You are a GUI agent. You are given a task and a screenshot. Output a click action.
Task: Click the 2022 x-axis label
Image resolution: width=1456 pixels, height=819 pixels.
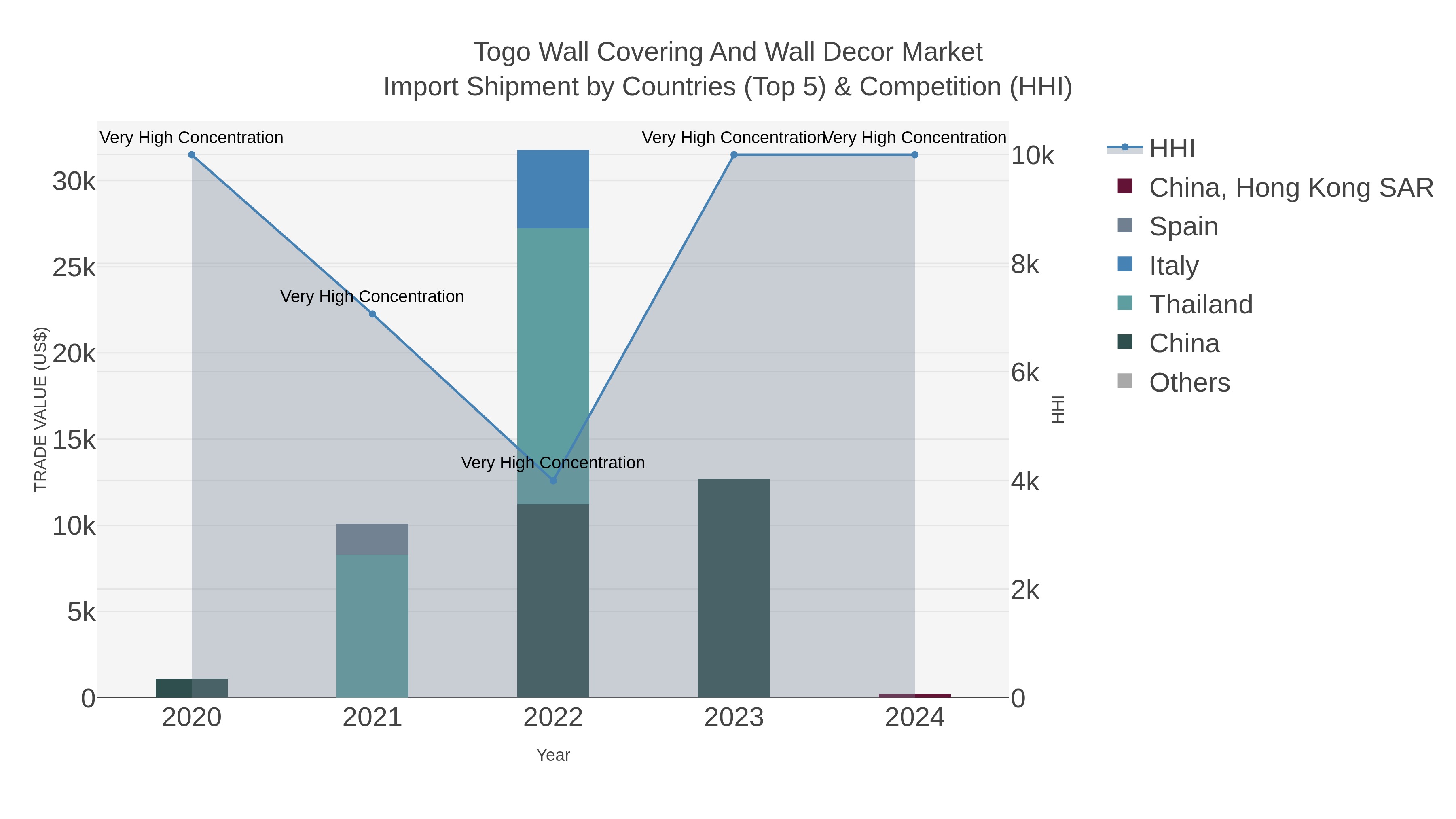(x=553, y=718)
